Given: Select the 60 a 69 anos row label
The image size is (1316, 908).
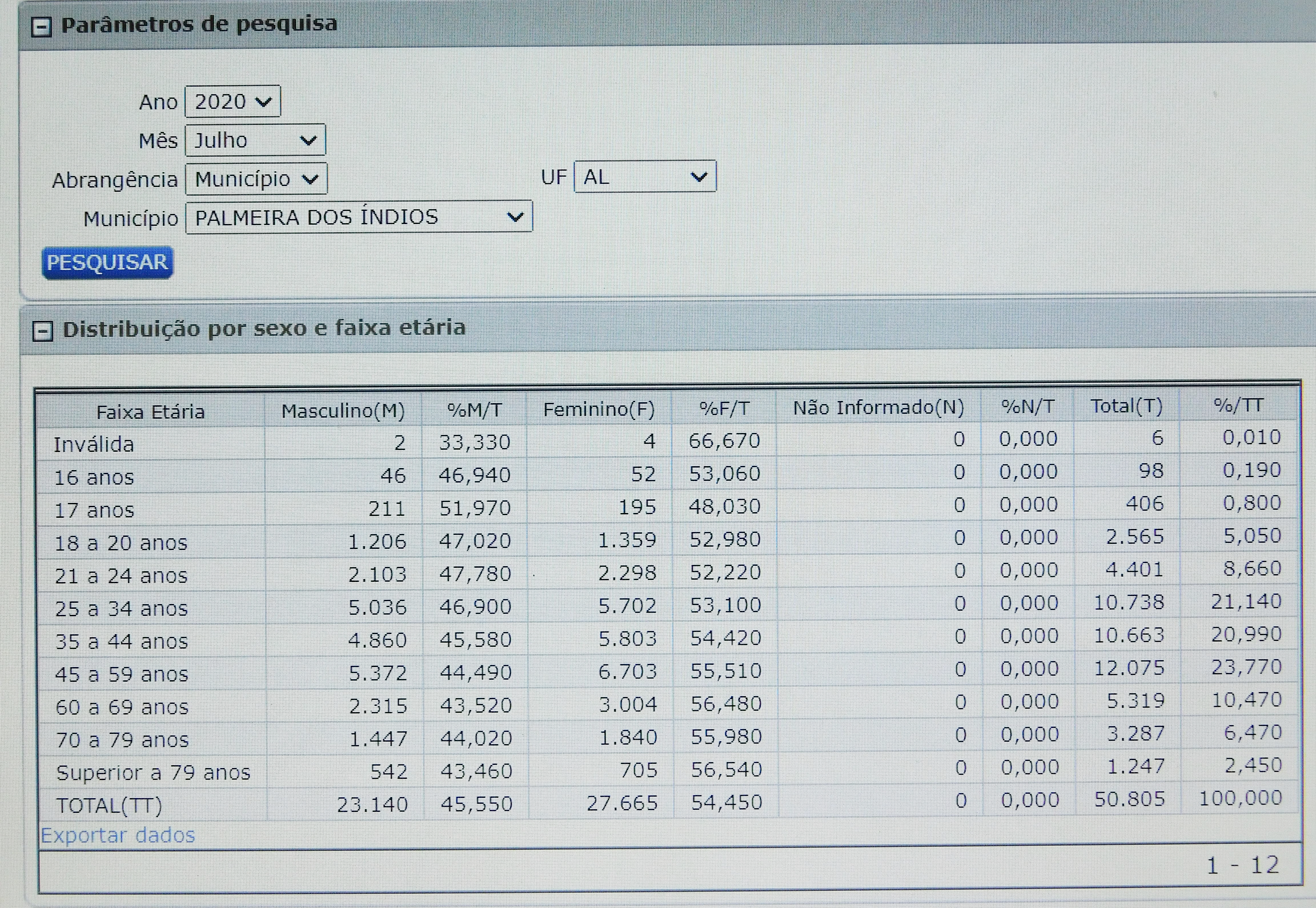Looking at the screenshot, I should point(122,707).
